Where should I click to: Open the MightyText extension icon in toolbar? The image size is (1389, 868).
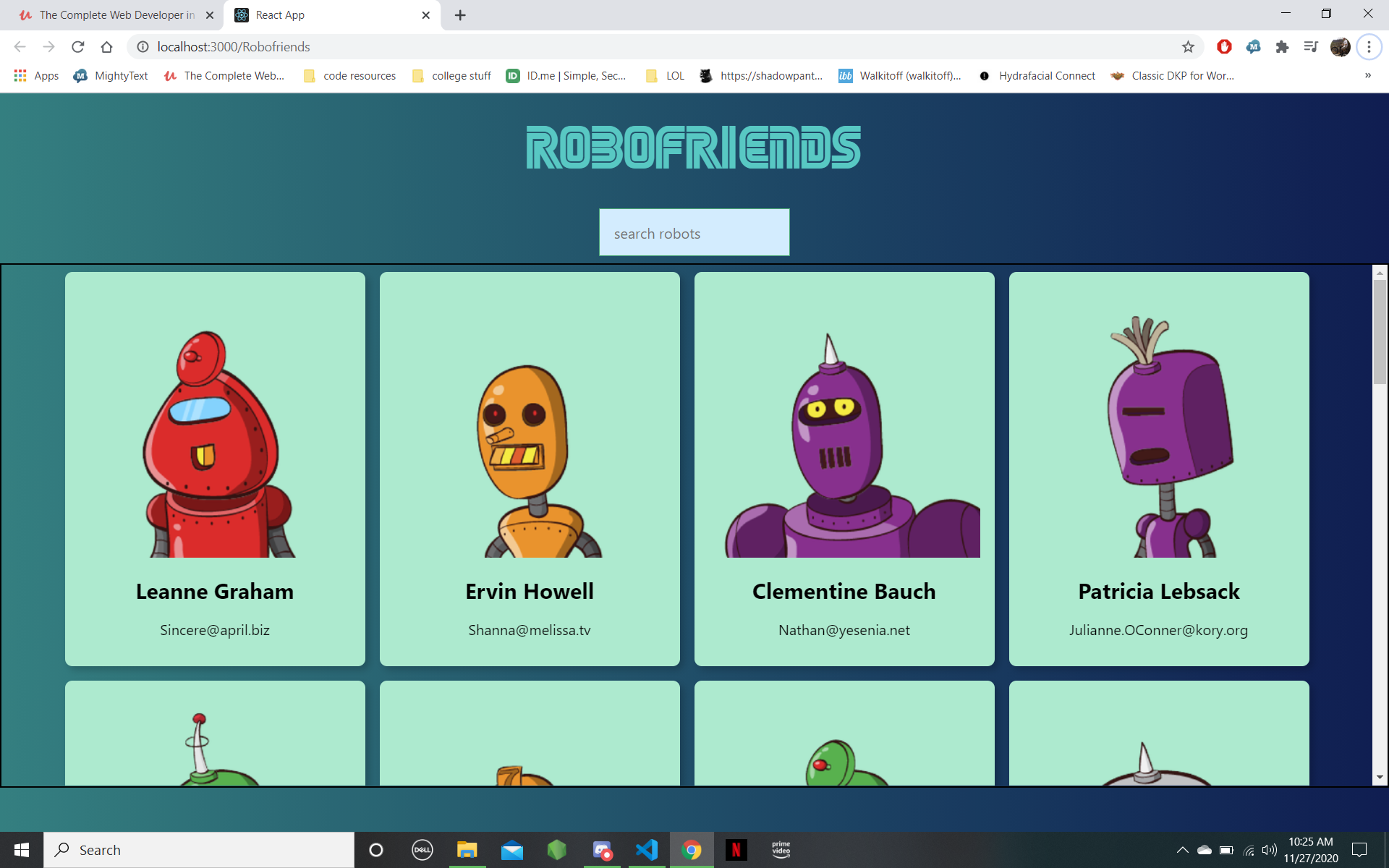(1253, 47)
